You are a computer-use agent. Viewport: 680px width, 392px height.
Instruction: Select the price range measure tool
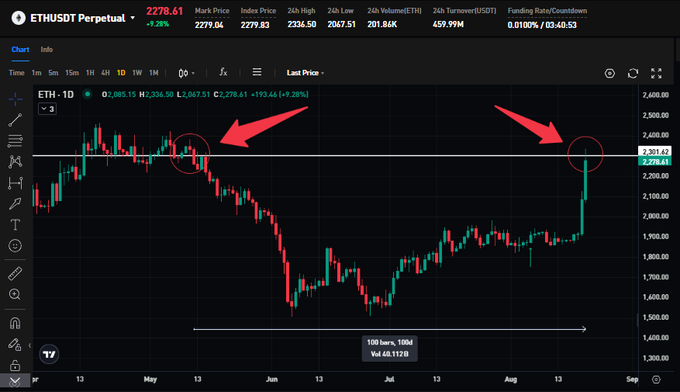point(15,183)
